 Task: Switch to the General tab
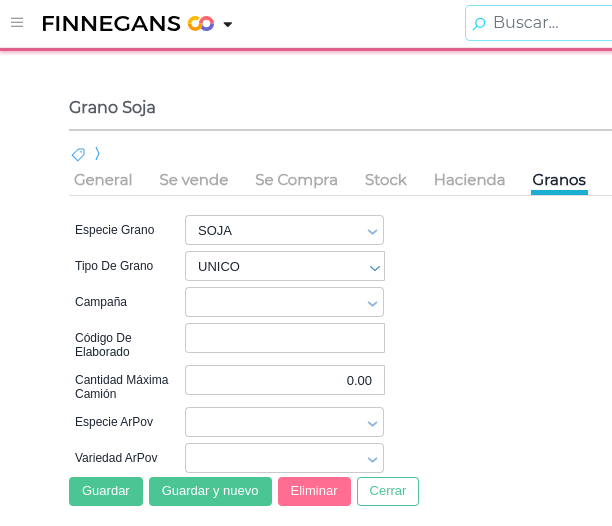point(103,180)
